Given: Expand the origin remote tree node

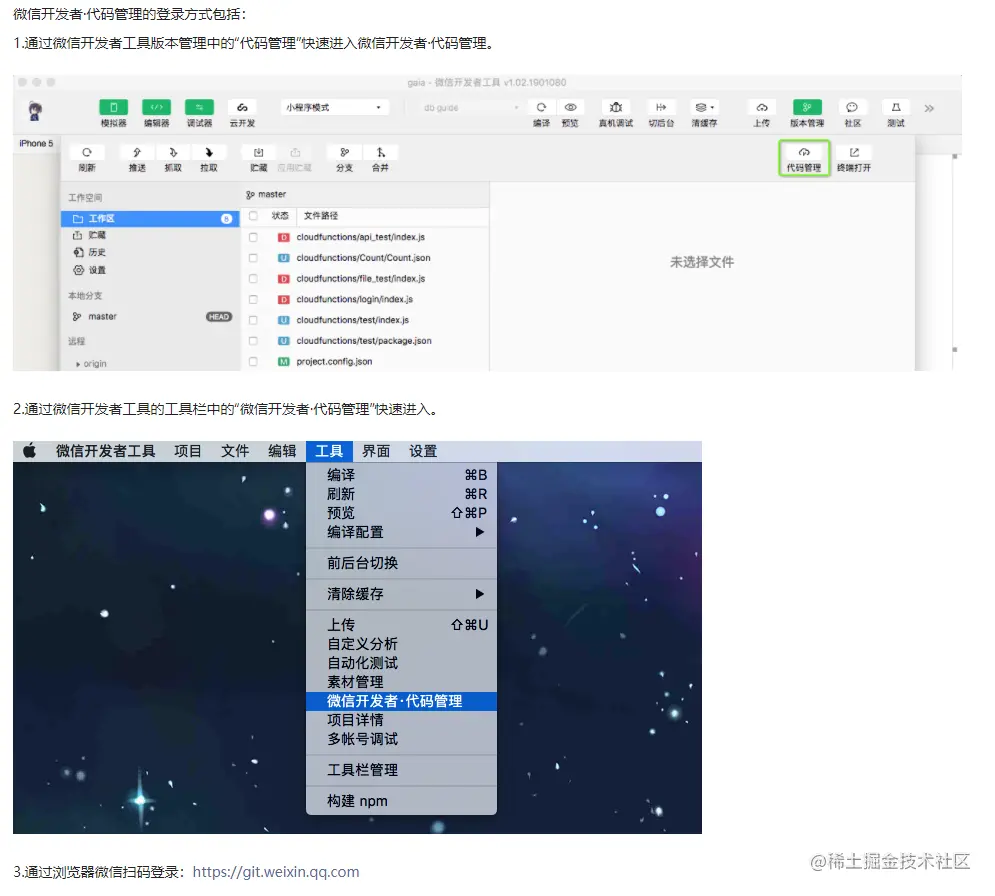Looking at the screenshot, I should click(x=78, y=364).
